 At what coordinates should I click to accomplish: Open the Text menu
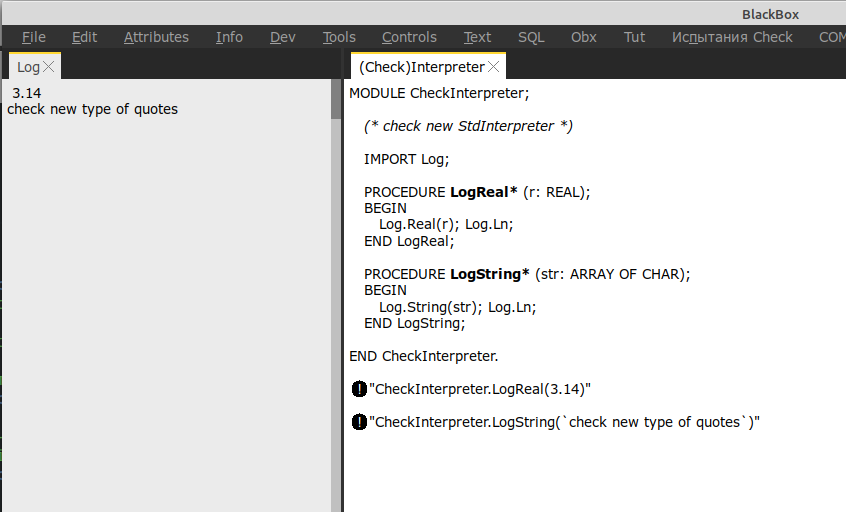tap(477, 37)
